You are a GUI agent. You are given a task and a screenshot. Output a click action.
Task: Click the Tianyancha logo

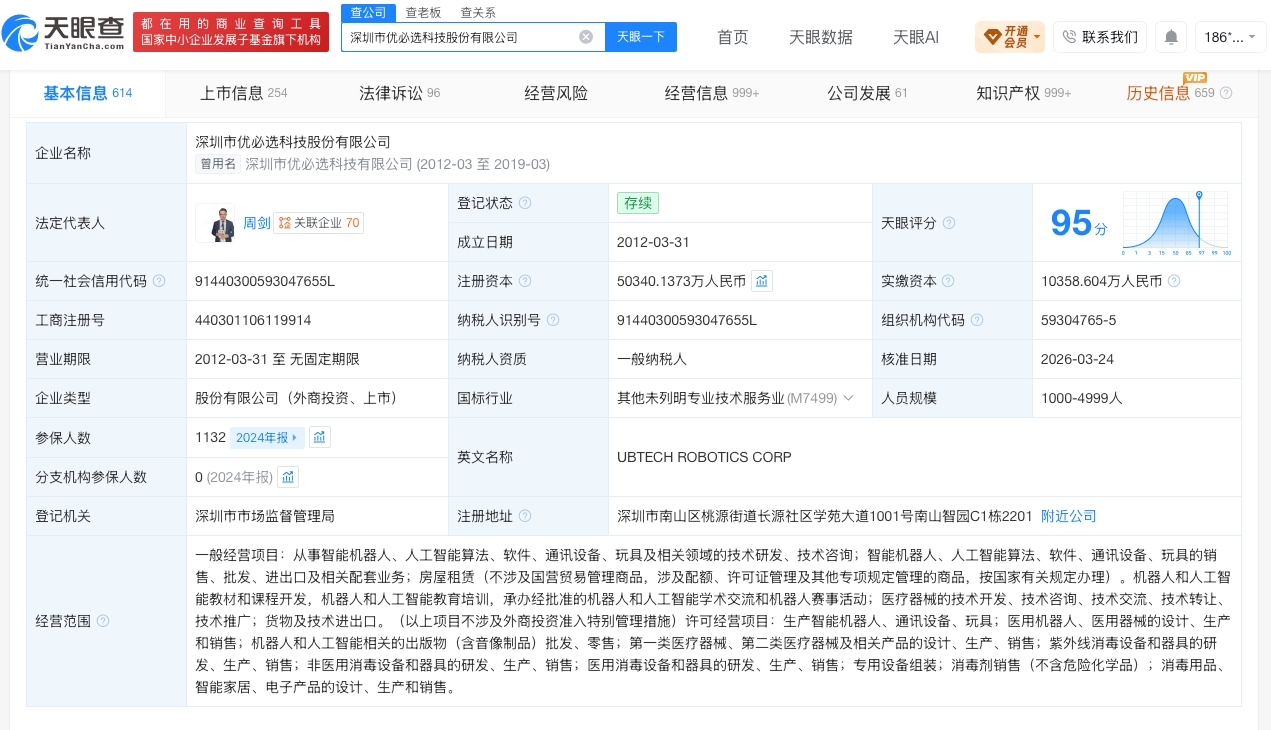point(64,33)
